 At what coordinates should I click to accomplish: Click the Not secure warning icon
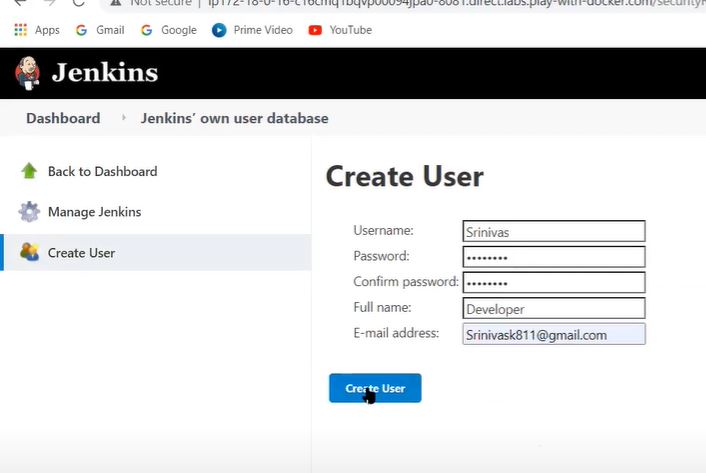(x=116, y=3)
